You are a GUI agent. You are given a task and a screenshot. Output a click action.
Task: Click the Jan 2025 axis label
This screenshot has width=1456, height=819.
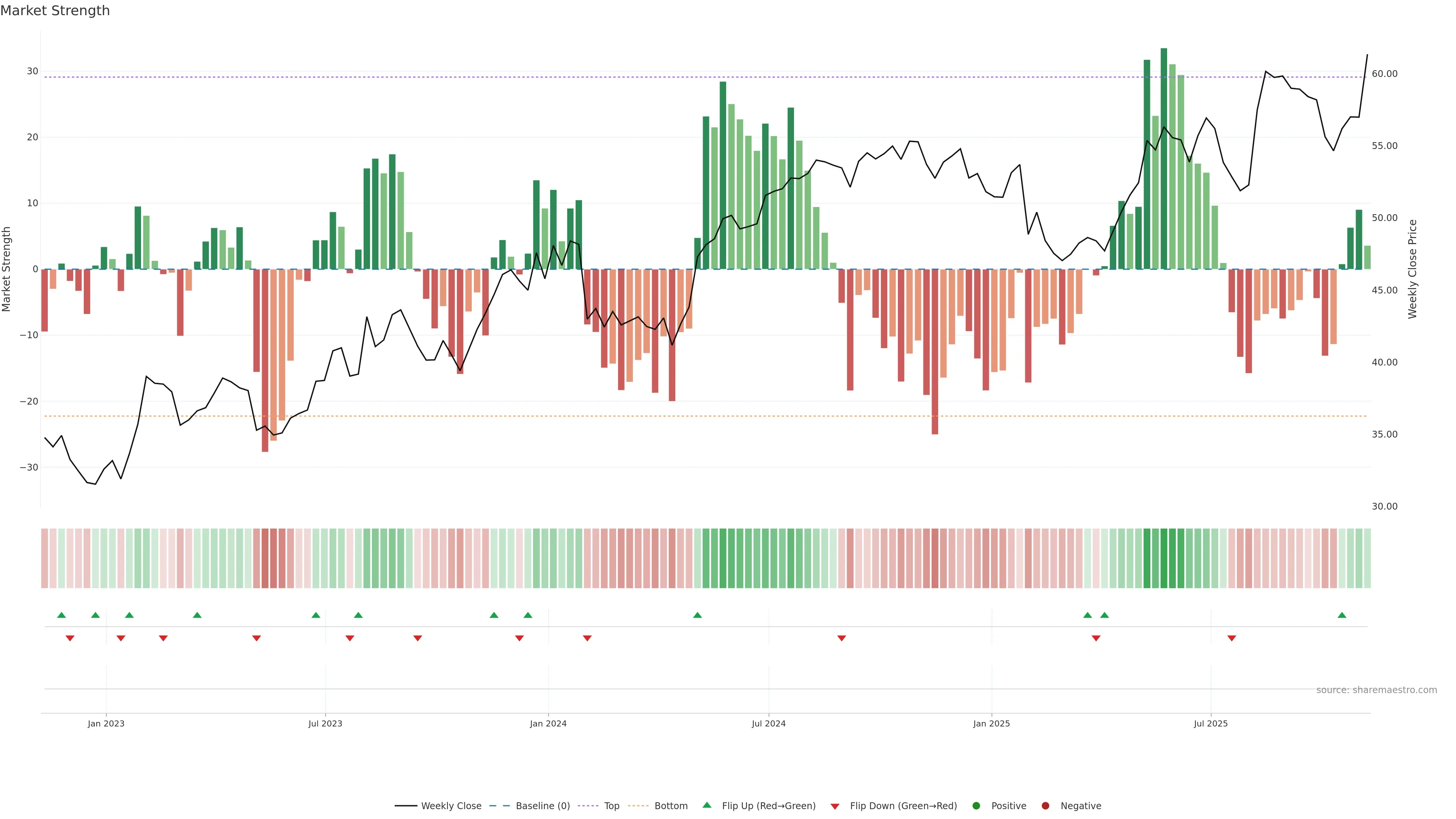[992, 723]
